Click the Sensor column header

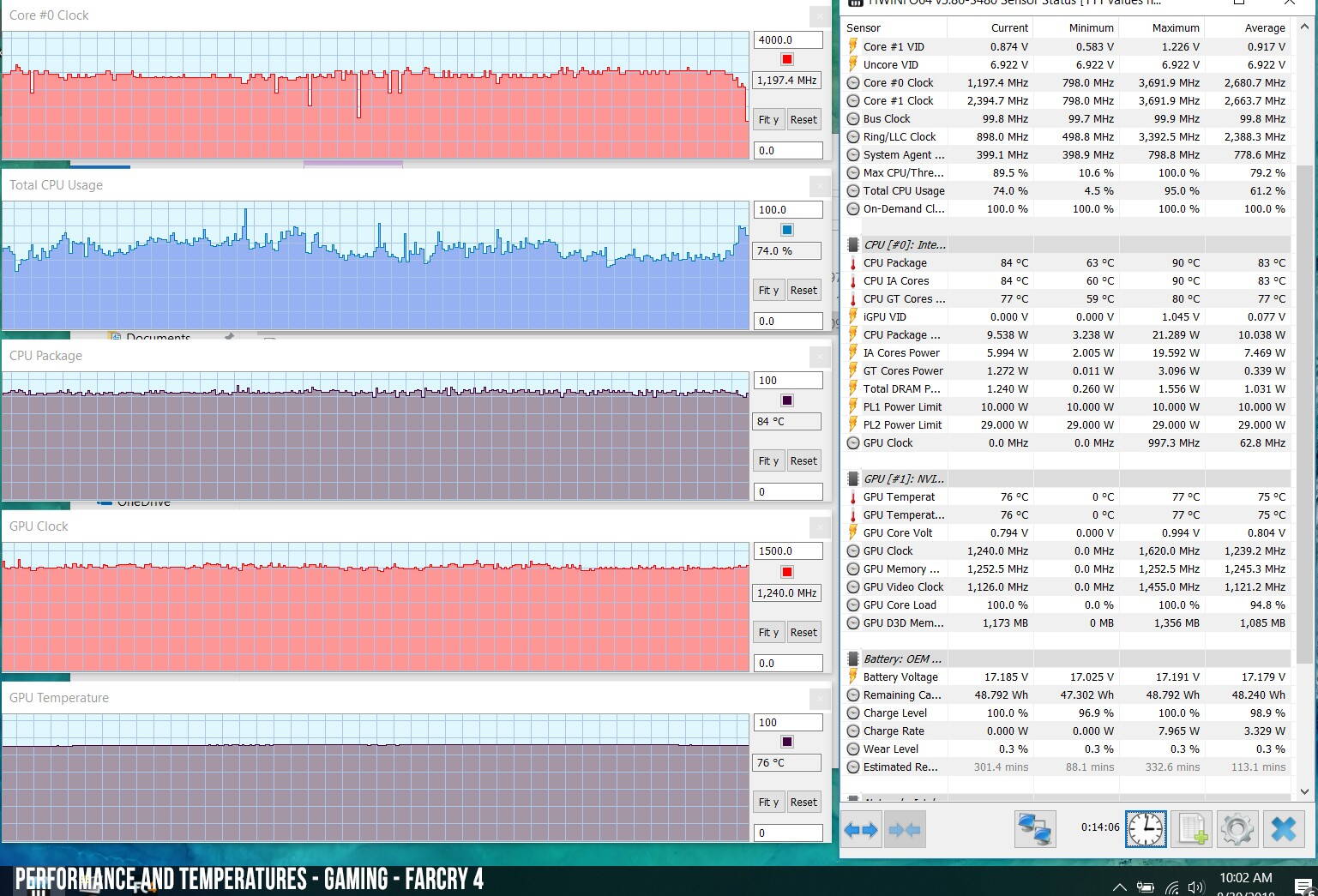(x=864, y=27)
